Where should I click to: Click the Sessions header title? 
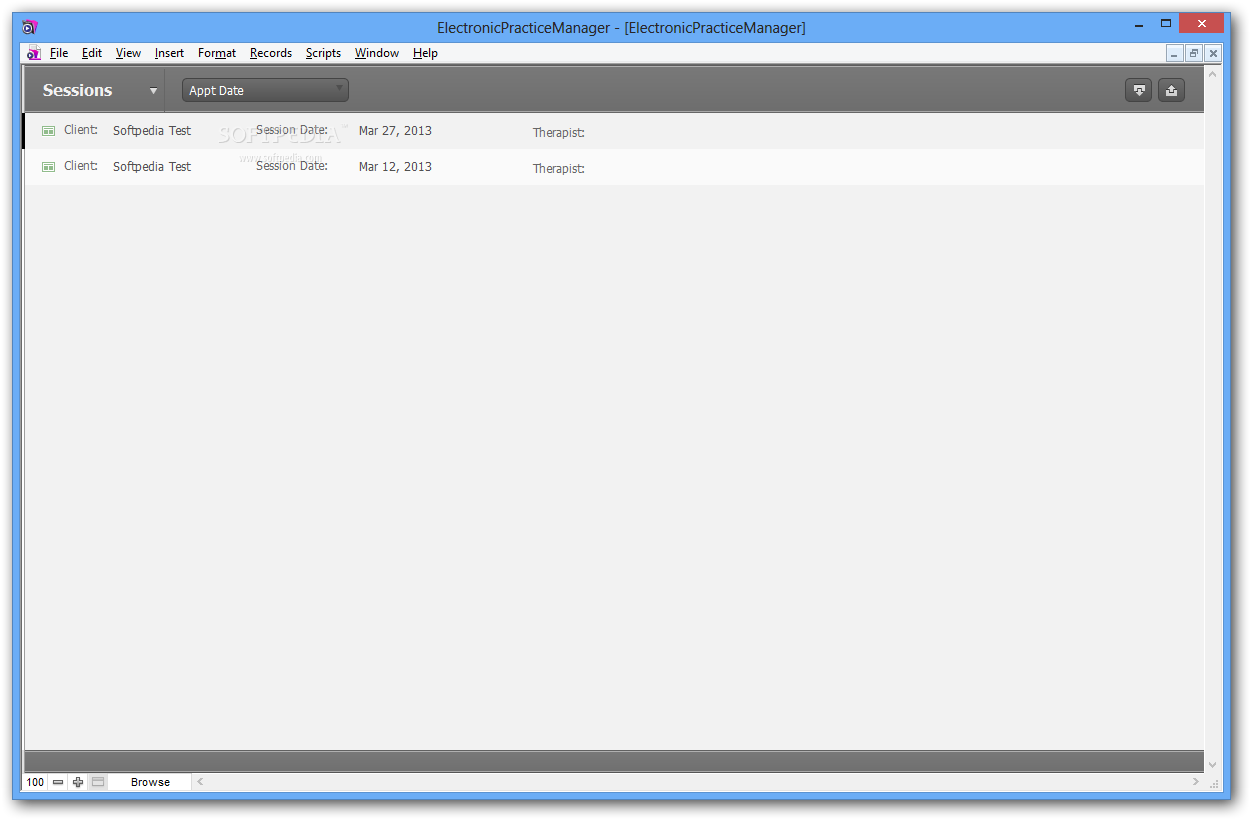click(x=77, y=90)
